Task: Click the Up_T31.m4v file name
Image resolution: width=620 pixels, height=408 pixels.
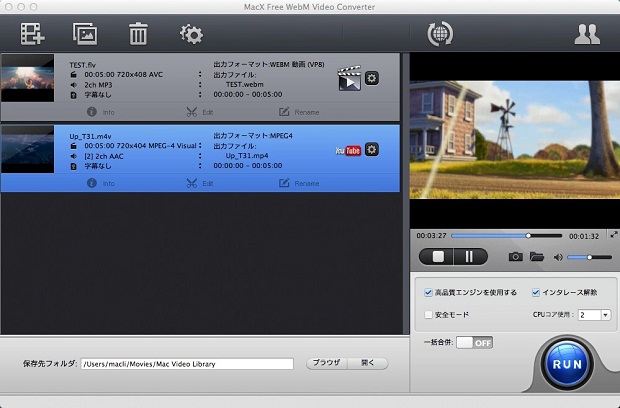Action: (x=90, y=136)
